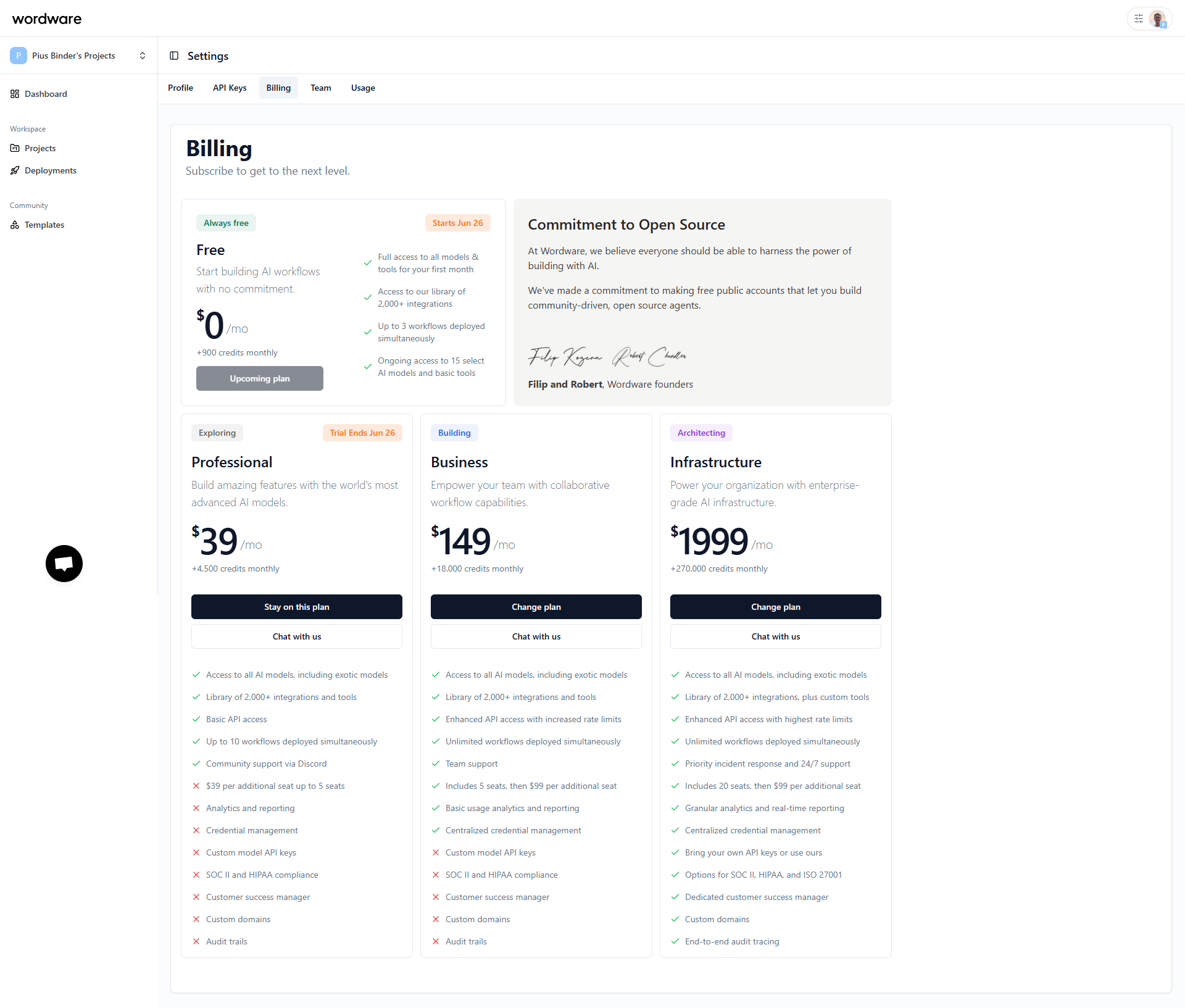Select the Billing tab
1185x1008 pixels.
278,88
